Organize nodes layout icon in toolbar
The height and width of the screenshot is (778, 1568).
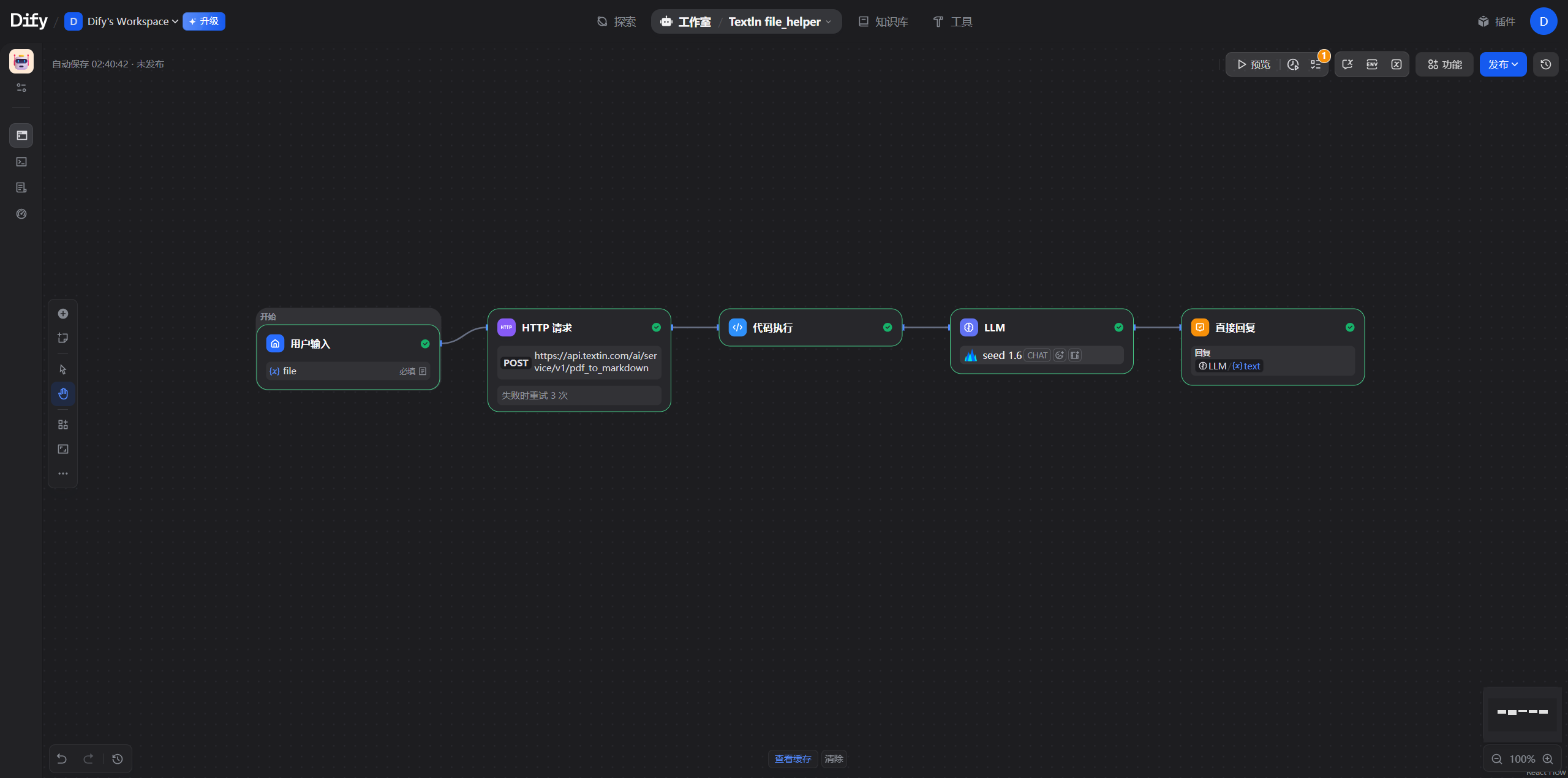click(63, 425)
